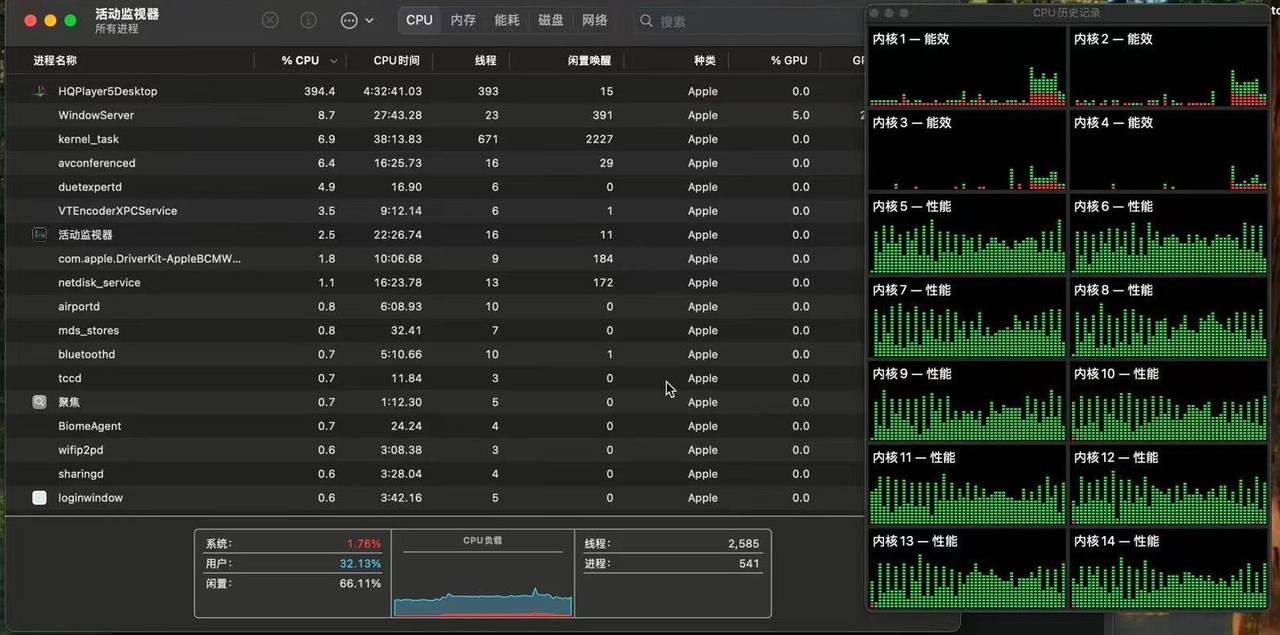This screenshot has height=635, width=1280.
Task: Select the kernel_task process row
Action: click(x=435, y=139)
